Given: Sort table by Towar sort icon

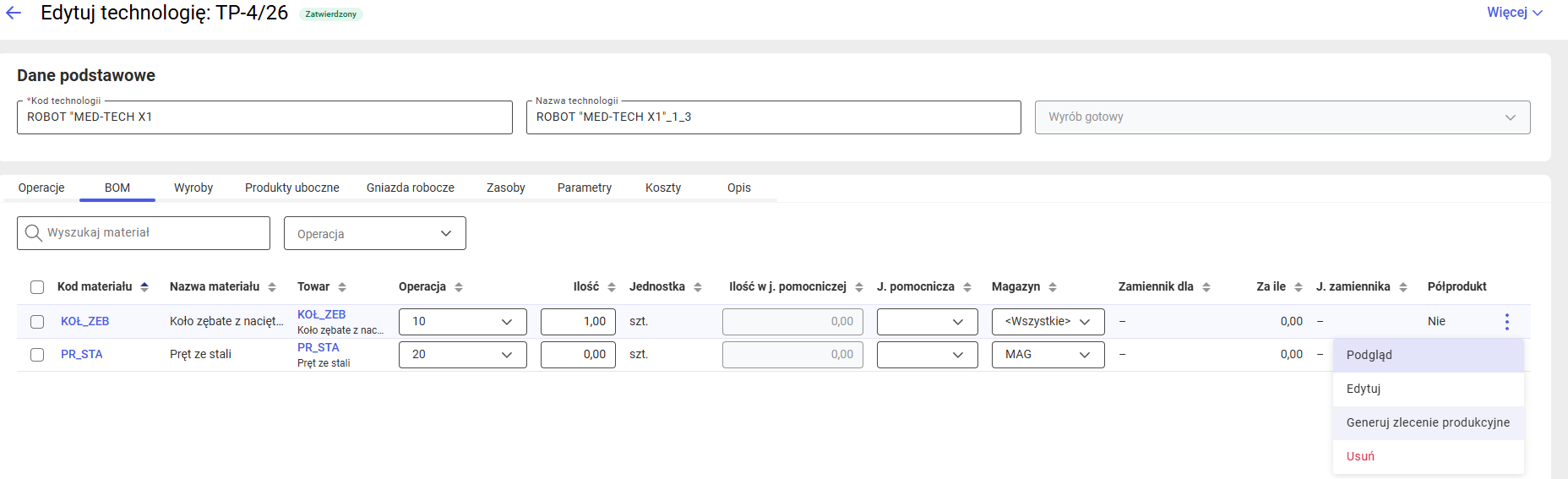Looking at the screenshot, I should (x=342, y=287).
